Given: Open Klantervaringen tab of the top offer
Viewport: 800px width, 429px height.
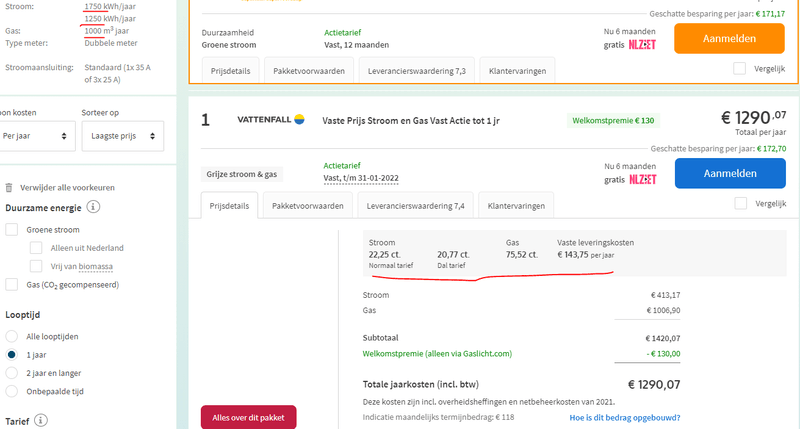Looking at the screenshot, I should click(x=517, y=70).
